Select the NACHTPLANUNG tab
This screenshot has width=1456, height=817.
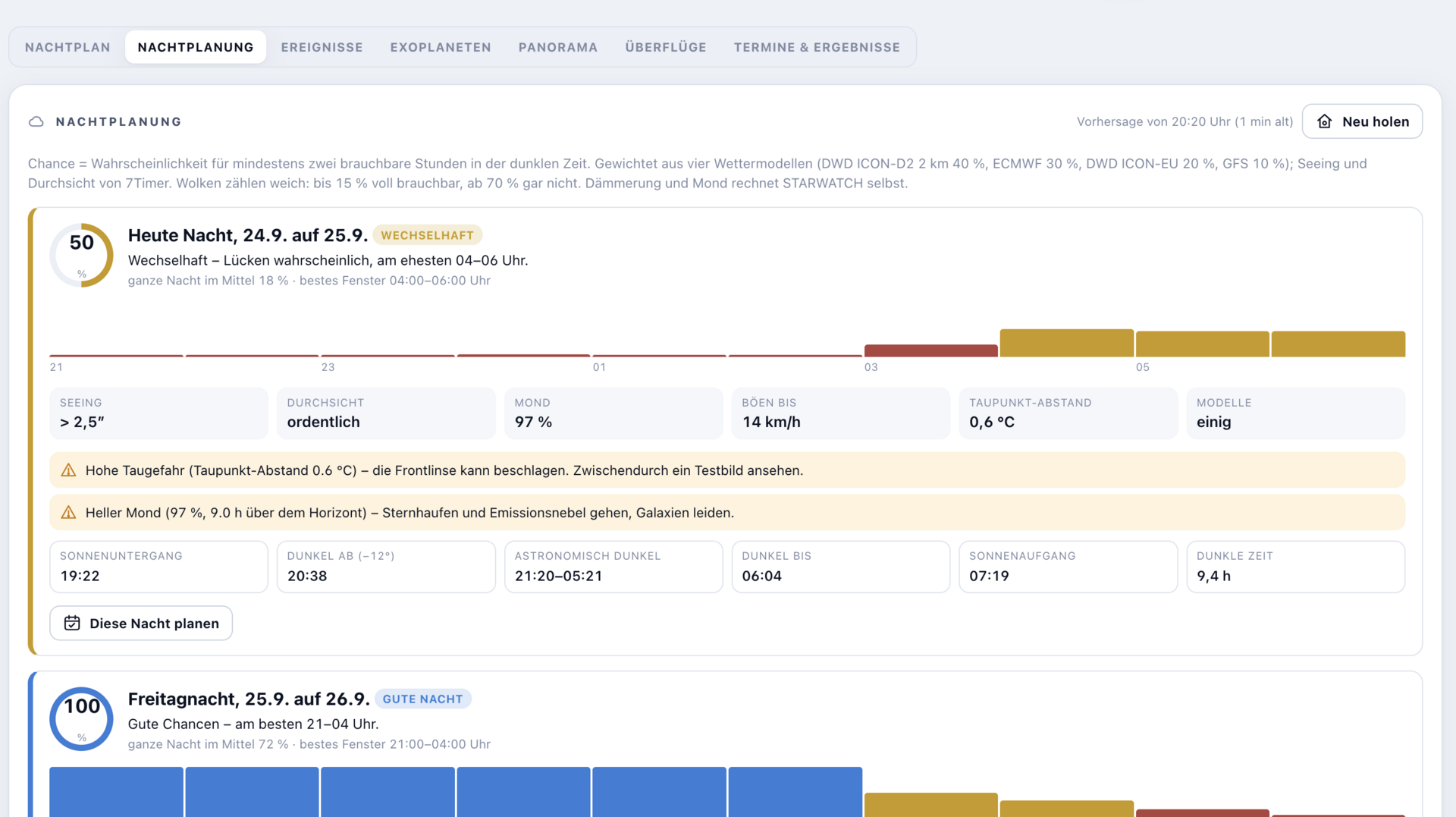196,47
